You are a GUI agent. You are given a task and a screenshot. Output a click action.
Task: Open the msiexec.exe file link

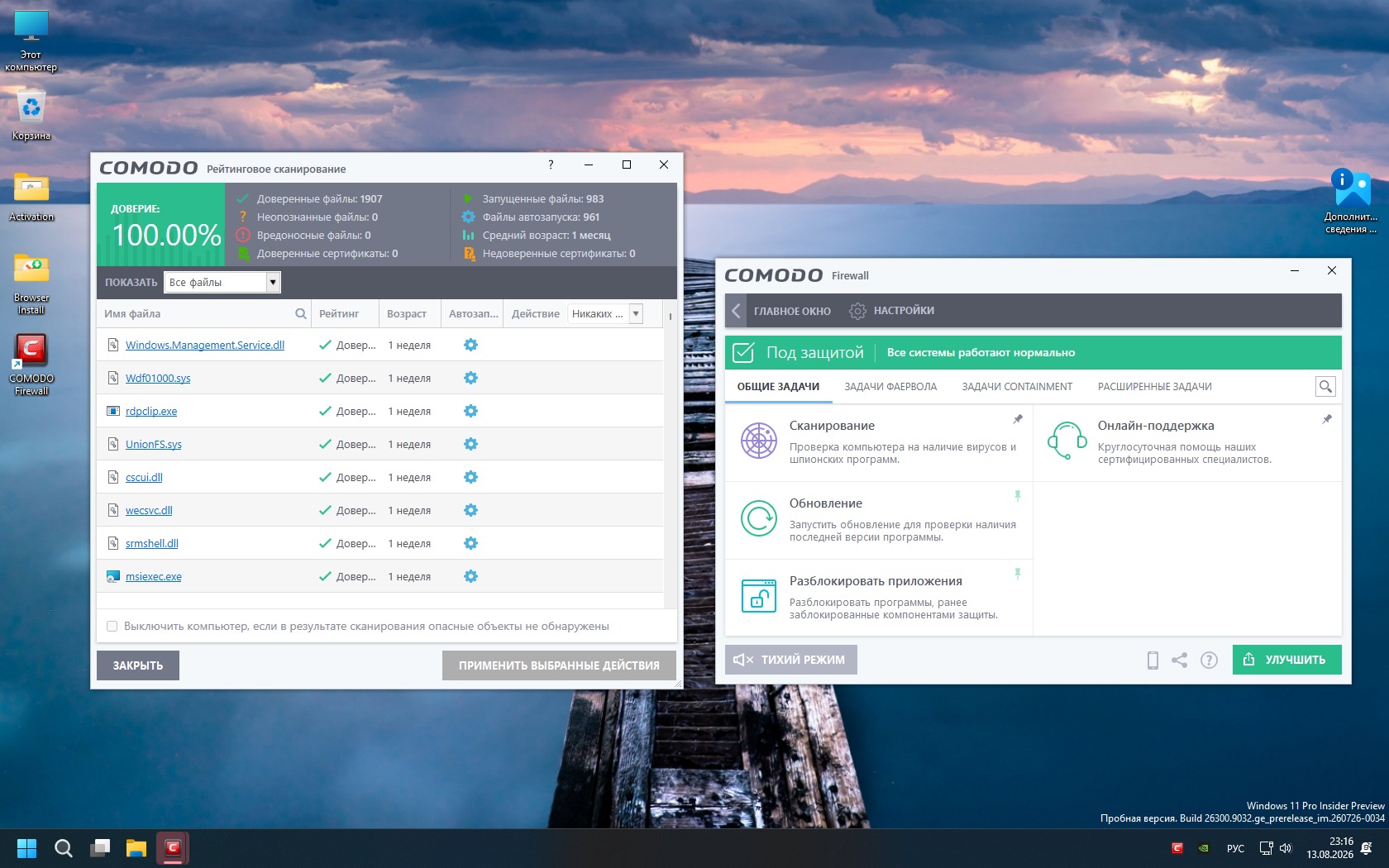(x=154, y=576)
